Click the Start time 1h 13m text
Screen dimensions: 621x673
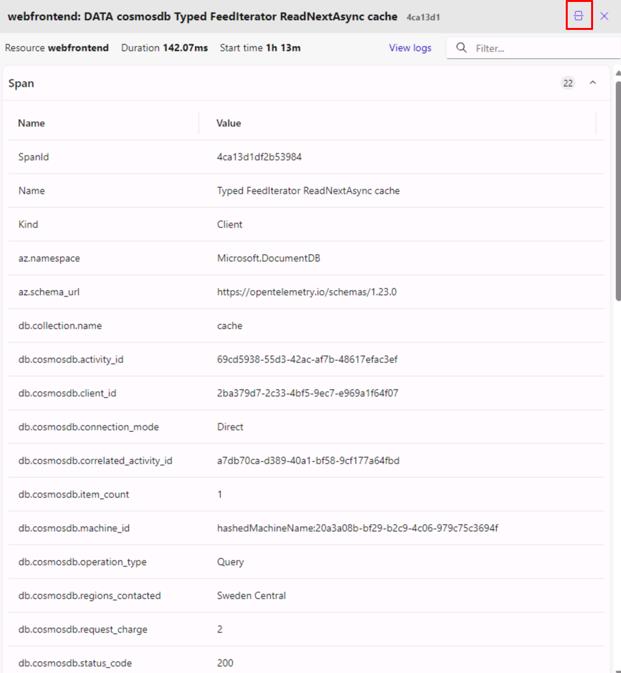pyautogui.click(x=260, y=48)
